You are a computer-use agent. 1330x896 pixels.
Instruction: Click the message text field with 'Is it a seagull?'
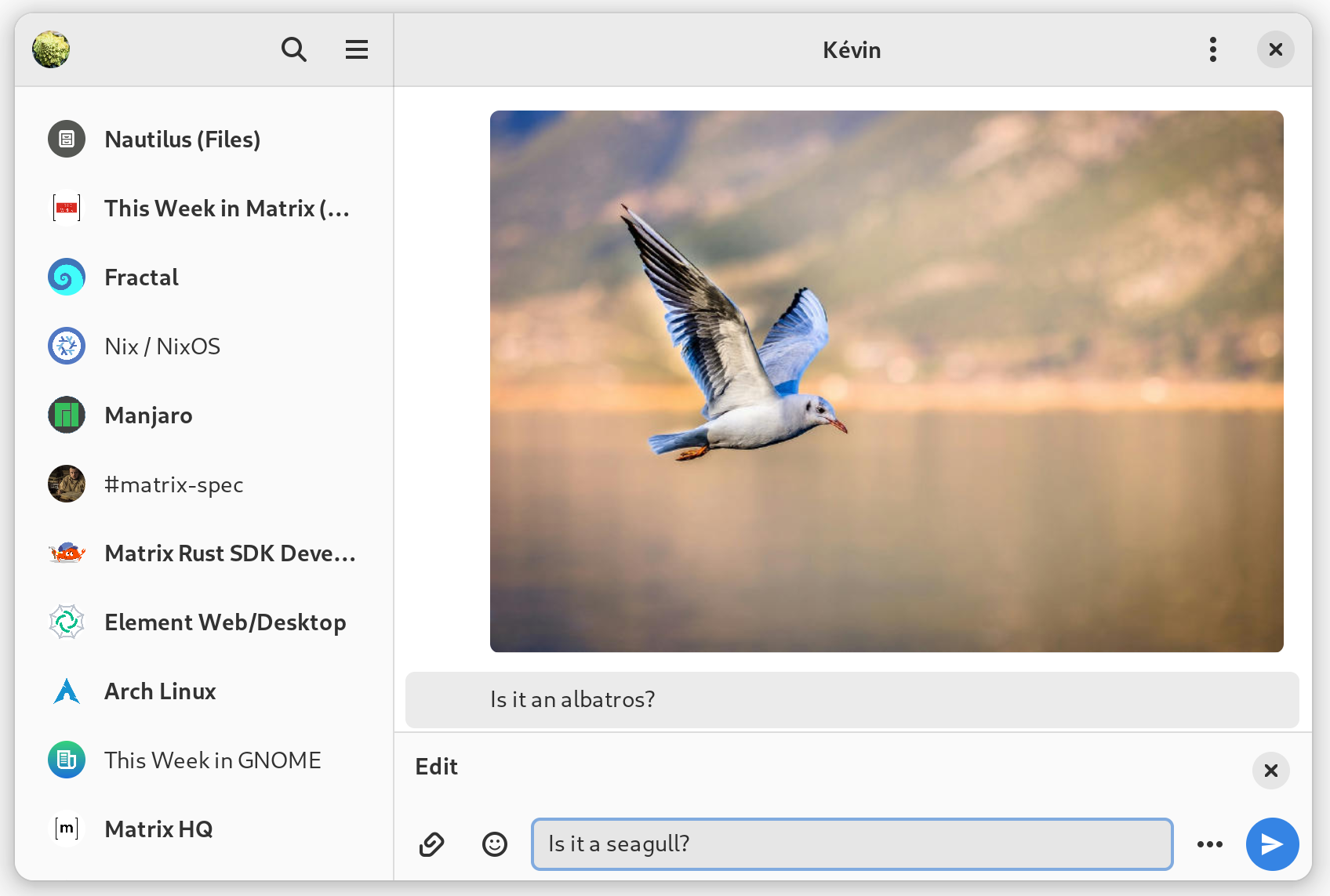(851, 843)
